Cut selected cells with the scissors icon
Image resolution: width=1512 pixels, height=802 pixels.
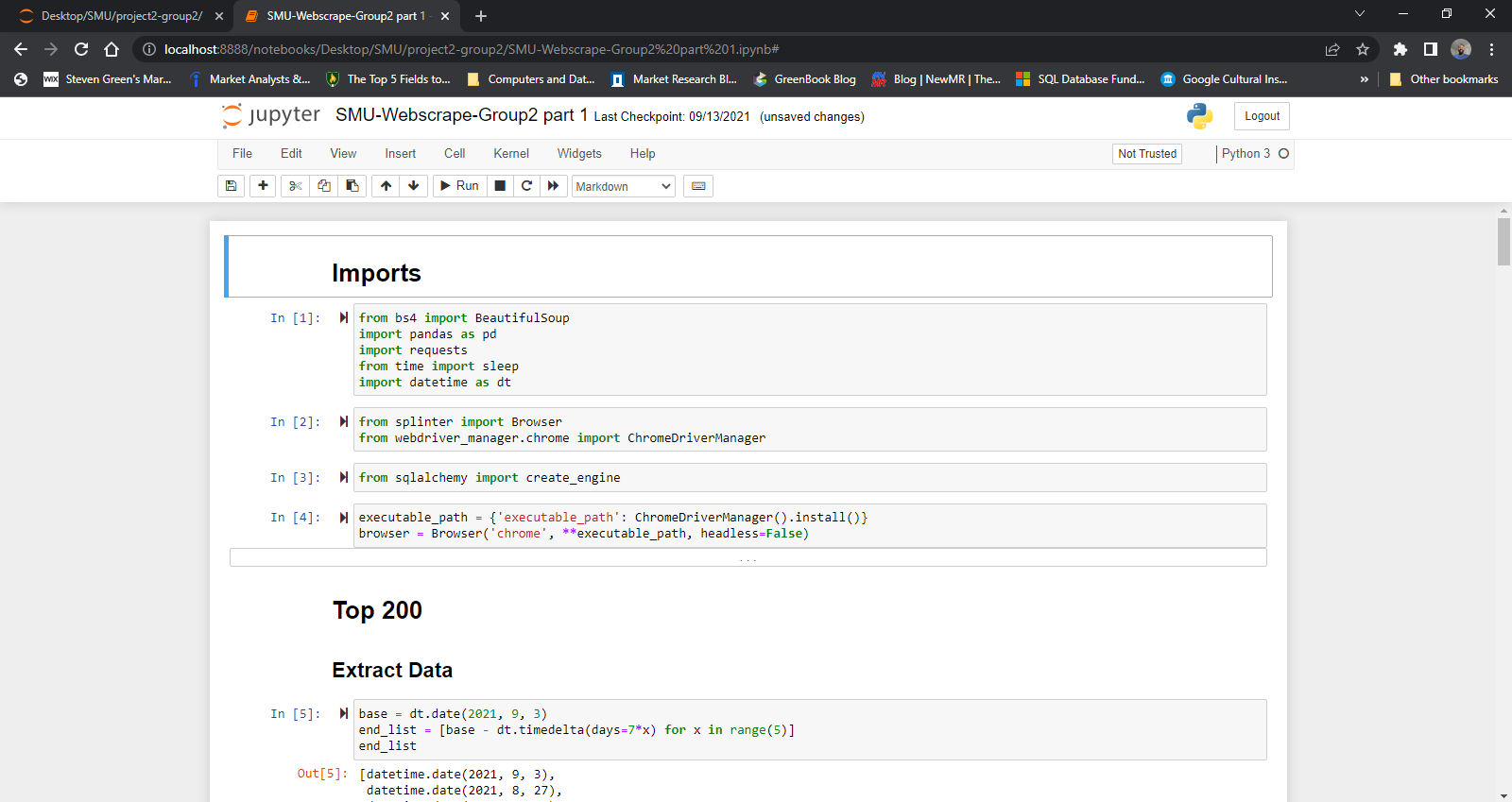coord(295,186)
